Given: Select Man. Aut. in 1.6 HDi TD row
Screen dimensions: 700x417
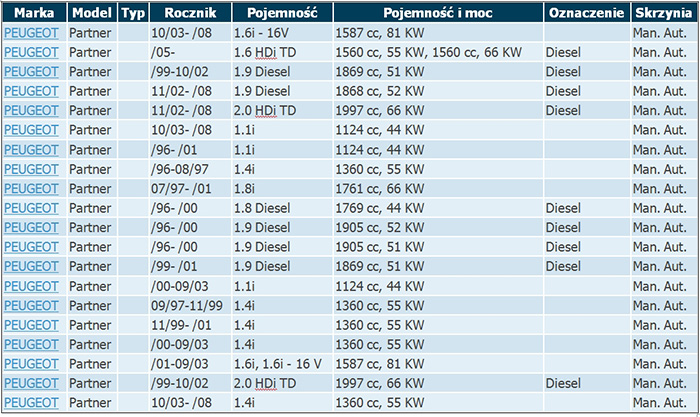Looking at the screenshot, I should click(659, 52).
